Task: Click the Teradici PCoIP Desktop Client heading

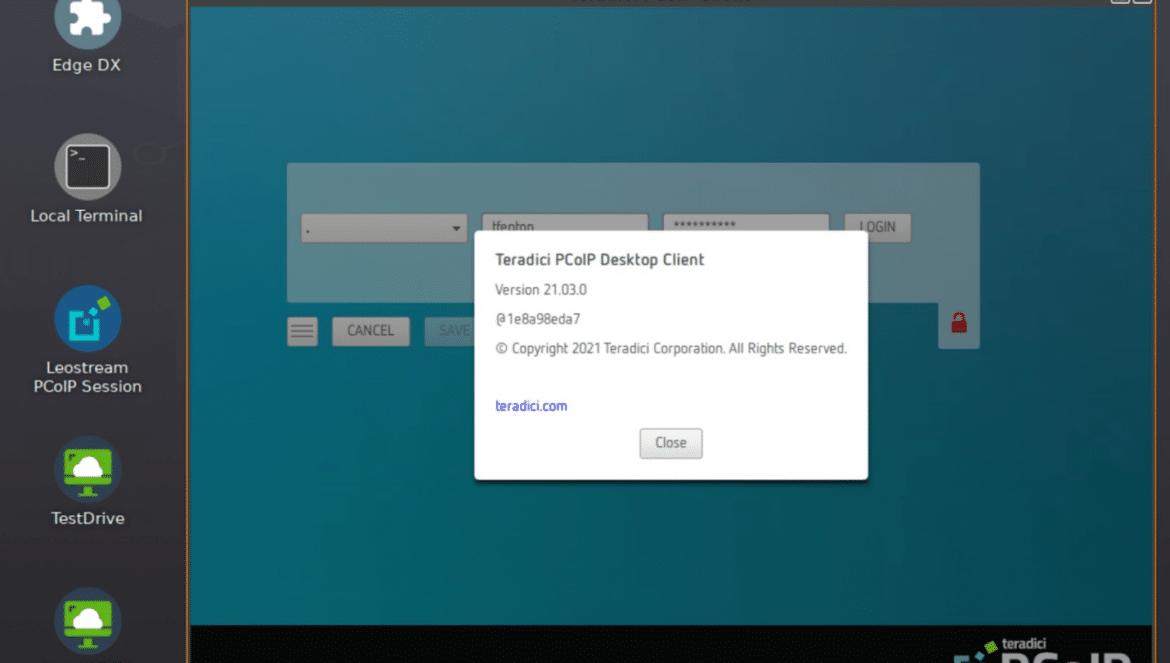Action: pos(600,260)
